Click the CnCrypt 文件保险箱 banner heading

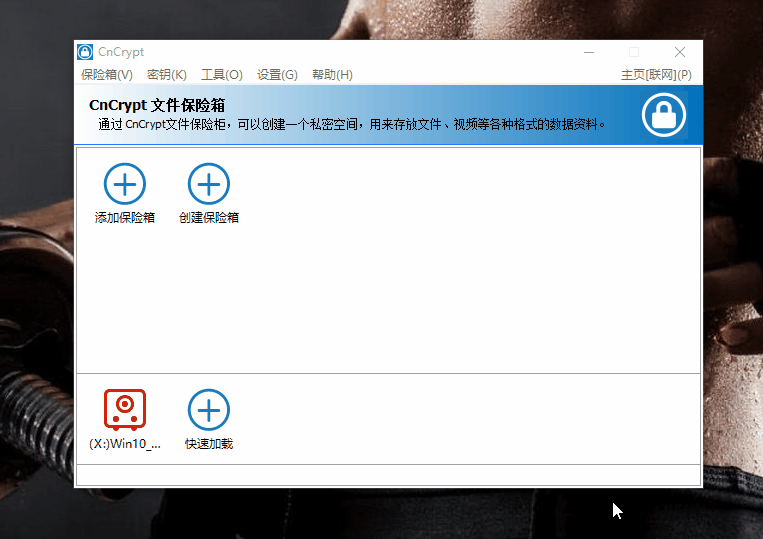(157, 105)
